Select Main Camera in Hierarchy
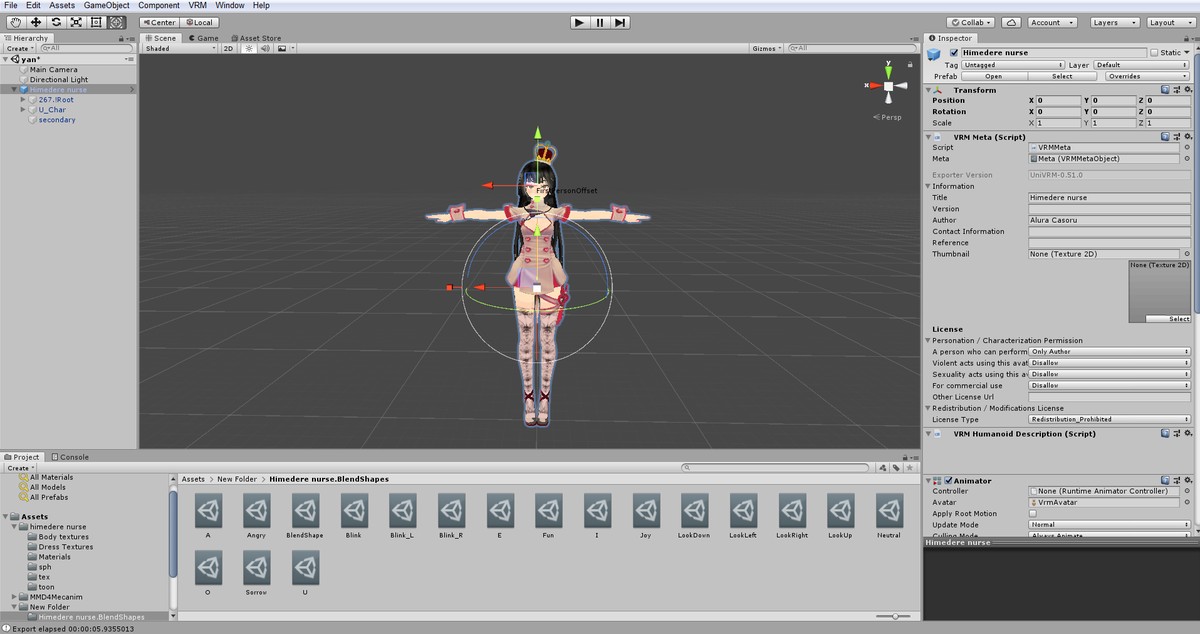The width and height of the screenshot is (1200, 634). point(54,70)
